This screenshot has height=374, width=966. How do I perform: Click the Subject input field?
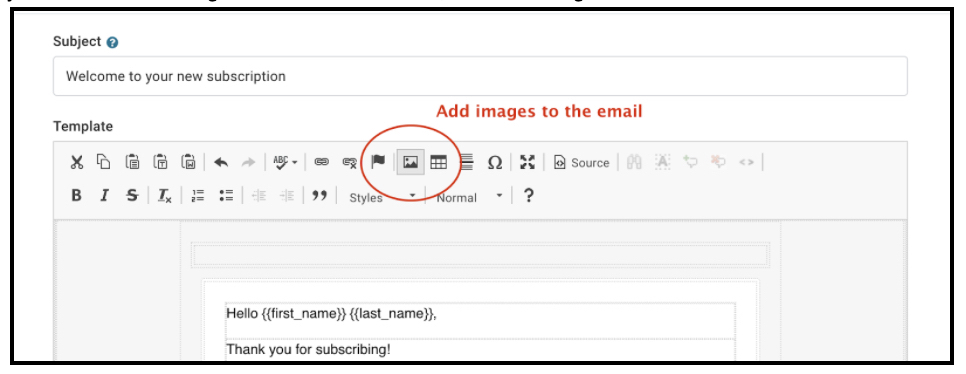[480, 76]
